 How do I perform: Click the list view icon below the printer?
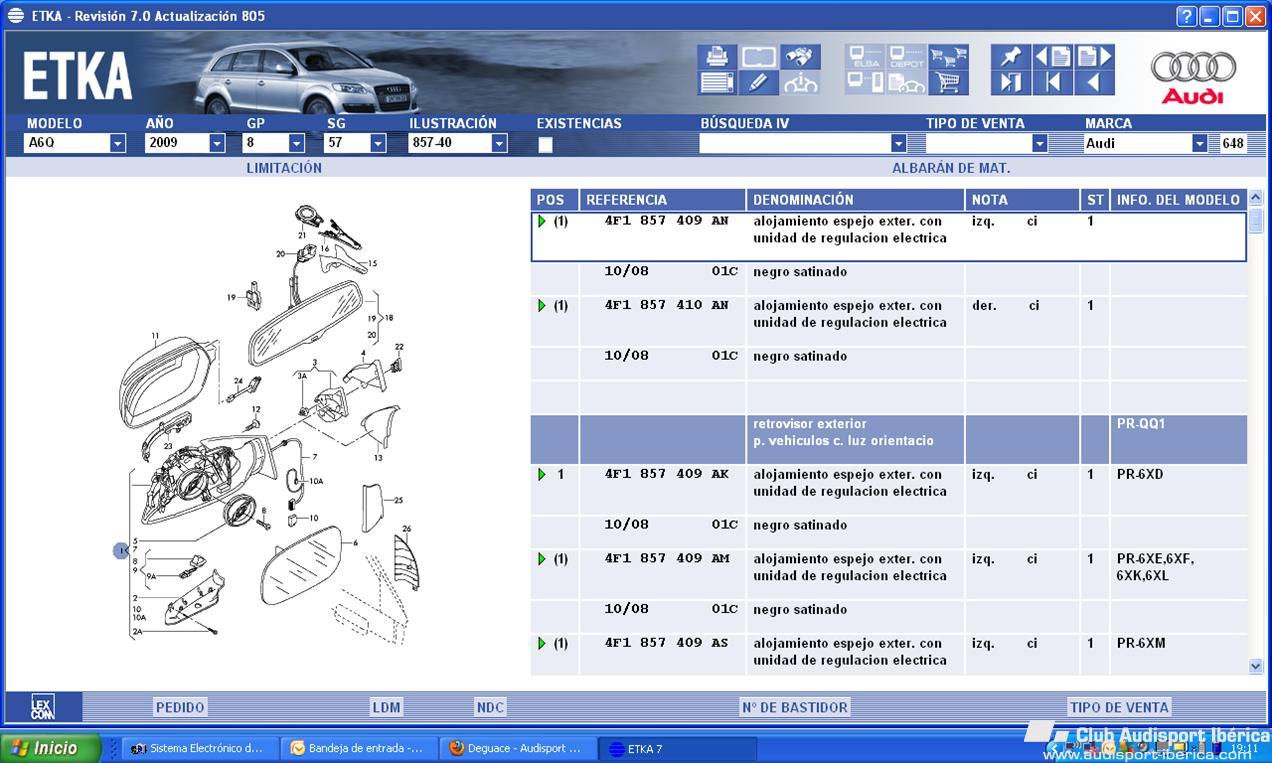pyautogui.click(x=717, y=83)
